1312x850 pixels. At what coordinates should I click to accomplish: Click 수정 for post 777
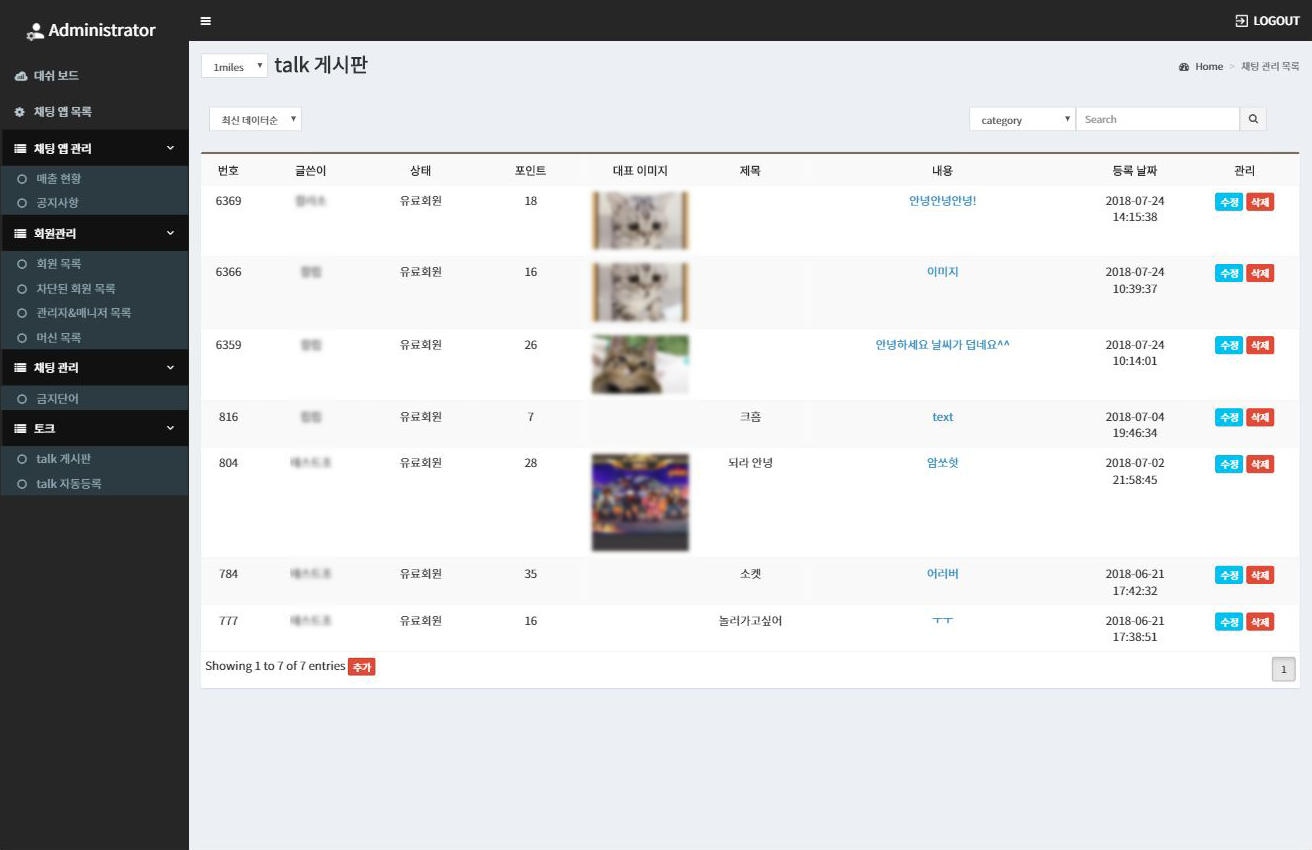pos(1229,622)
